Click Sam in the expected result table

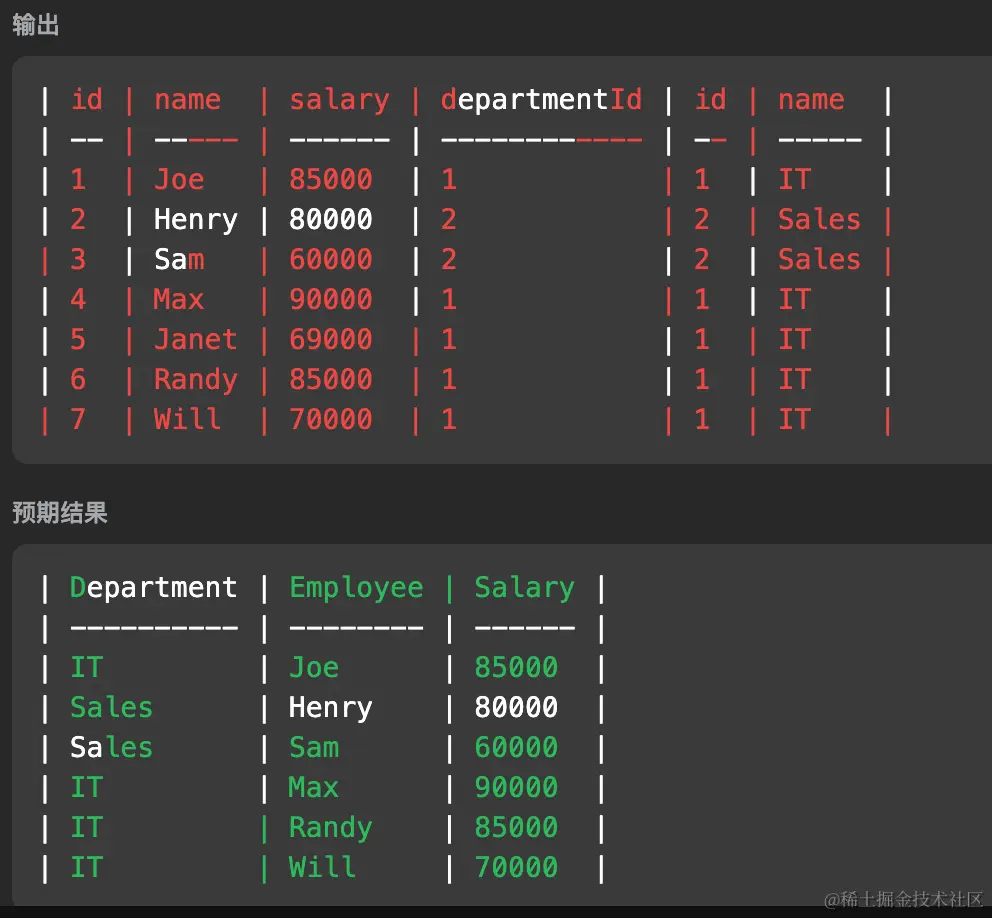click(314, 748)
